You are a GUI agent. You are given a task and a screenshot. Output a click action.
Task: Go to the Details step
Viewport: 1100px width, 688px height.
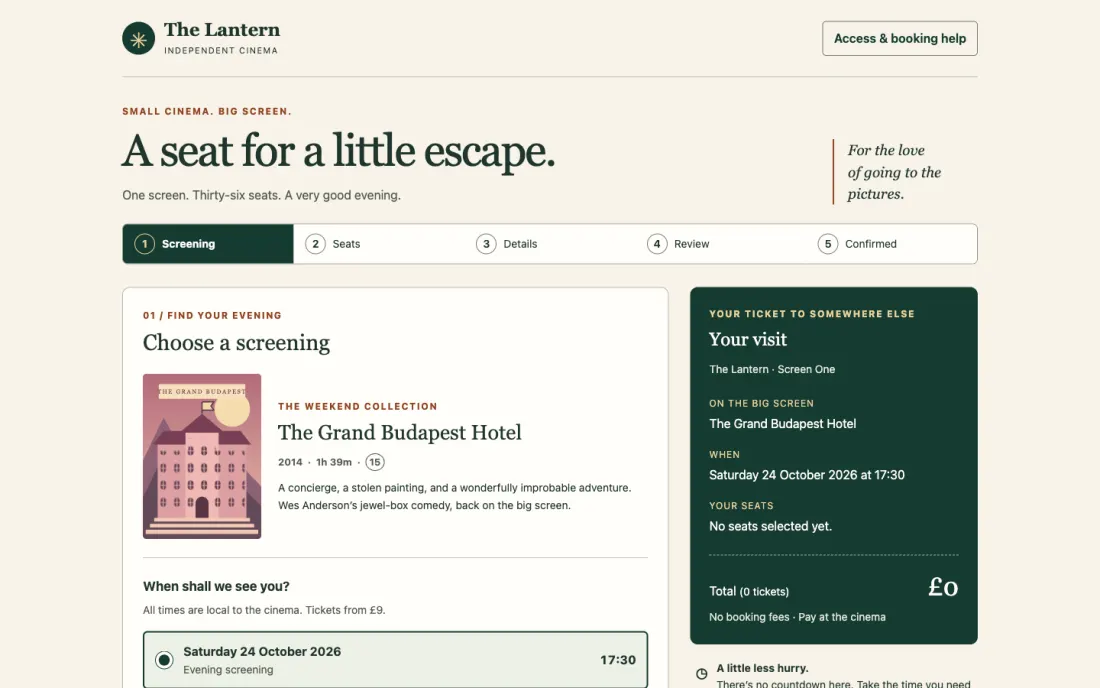[x=550, y=244]
